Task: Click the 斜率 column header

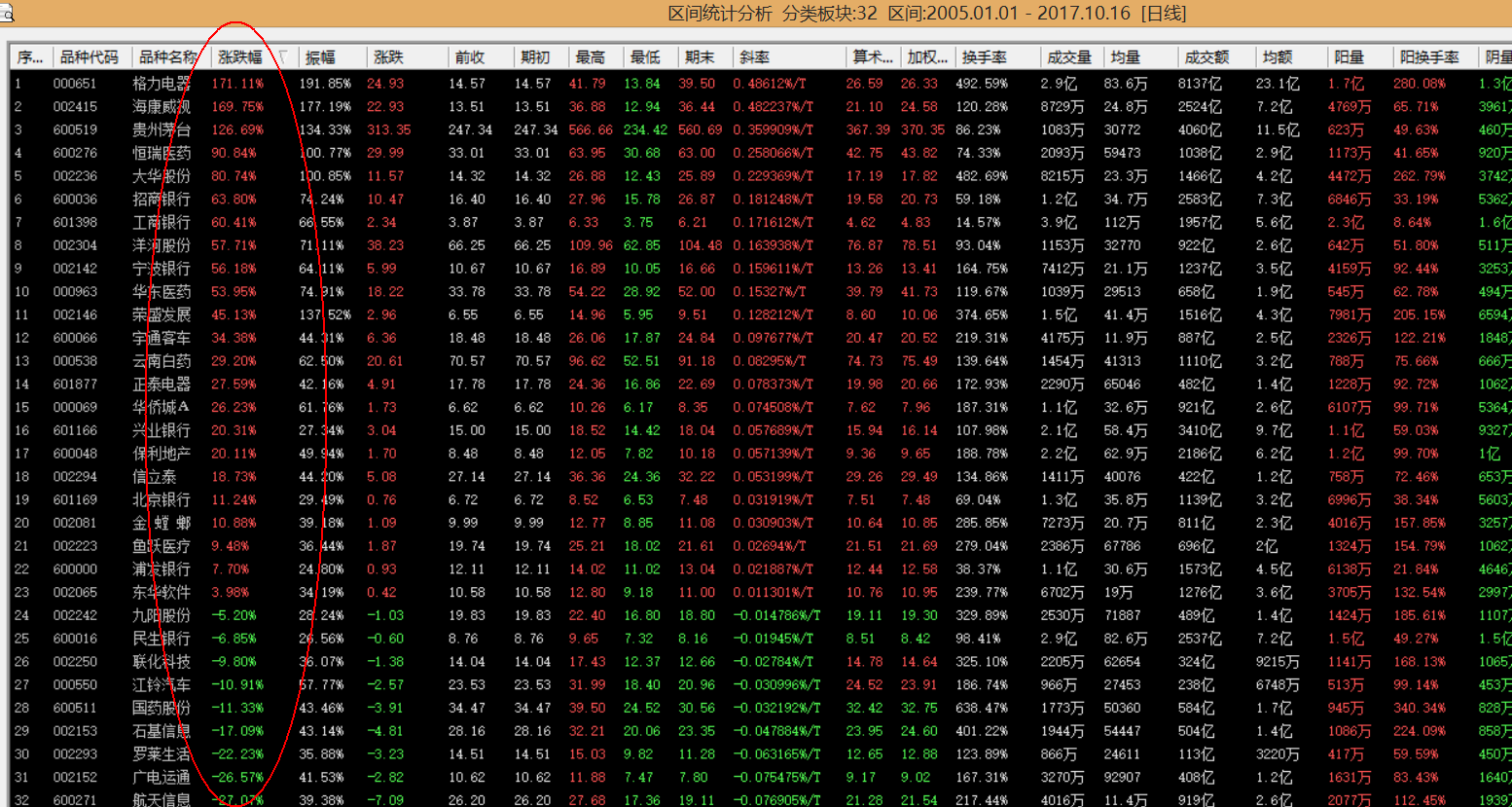Action: click(754, 57)
